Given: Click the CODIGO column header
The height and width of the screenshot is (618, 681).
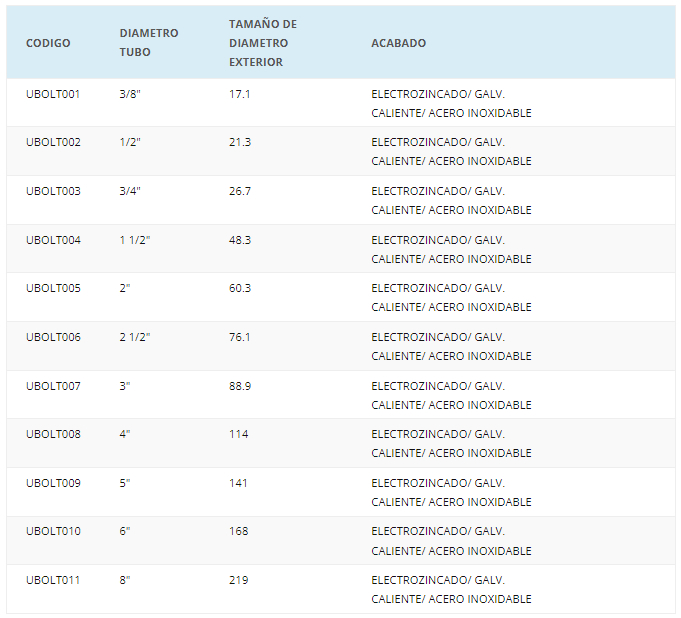Looking at the screenshot, I should coord(48,43).
